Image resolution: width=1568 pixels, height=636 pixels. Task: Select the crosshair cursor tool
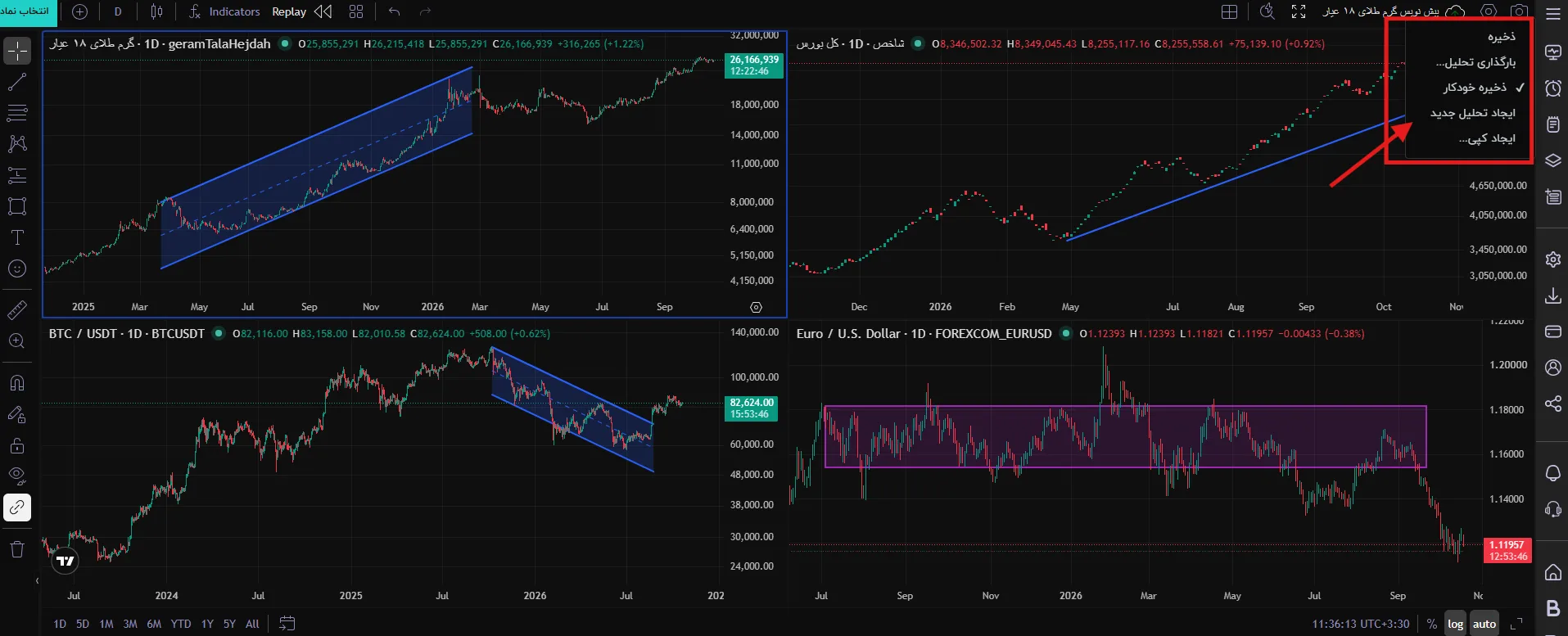(x=17, y=52)
